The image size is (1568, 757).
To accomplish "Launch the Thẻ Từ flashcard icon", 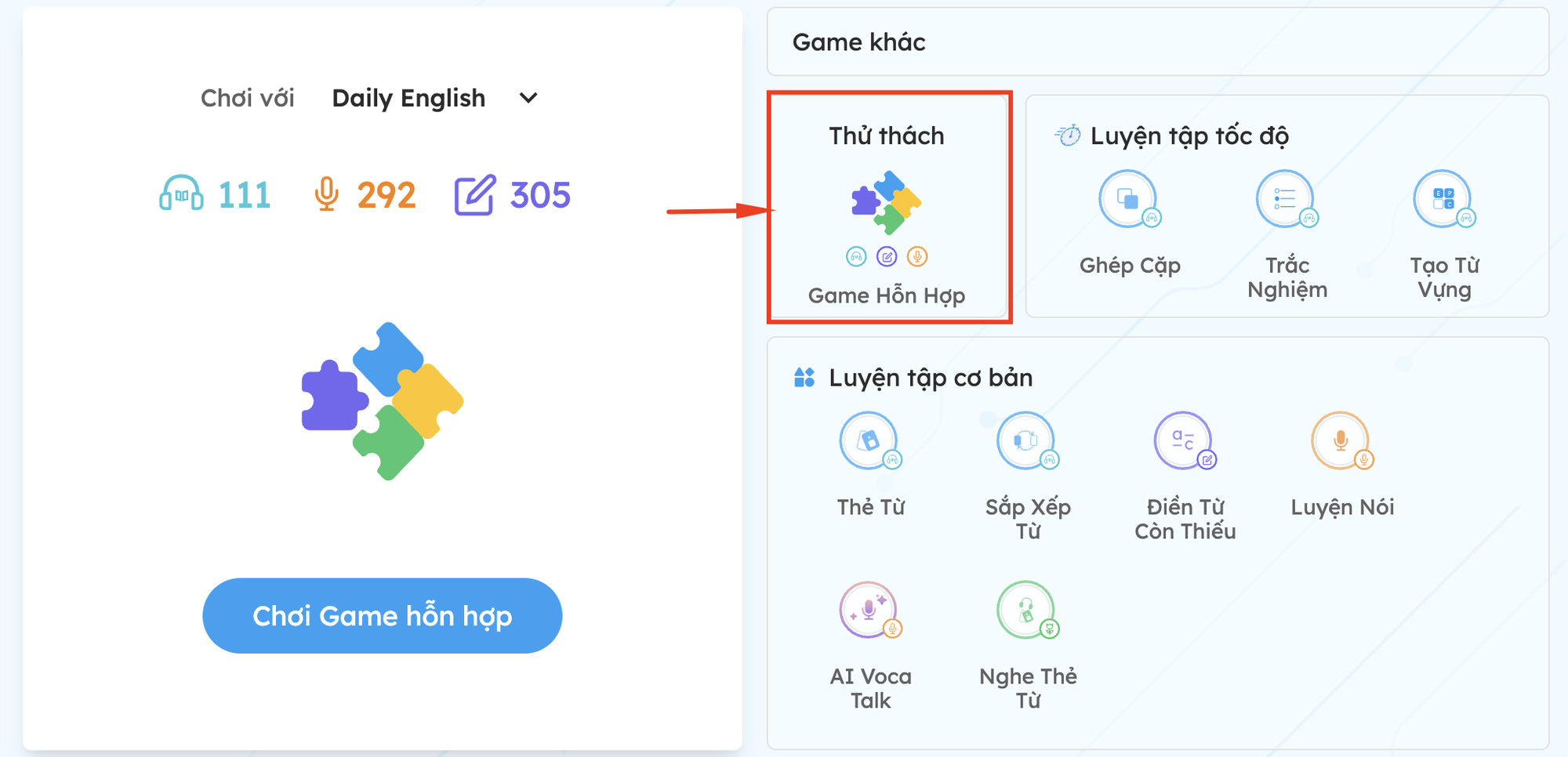I will click(x=869, y=441).
